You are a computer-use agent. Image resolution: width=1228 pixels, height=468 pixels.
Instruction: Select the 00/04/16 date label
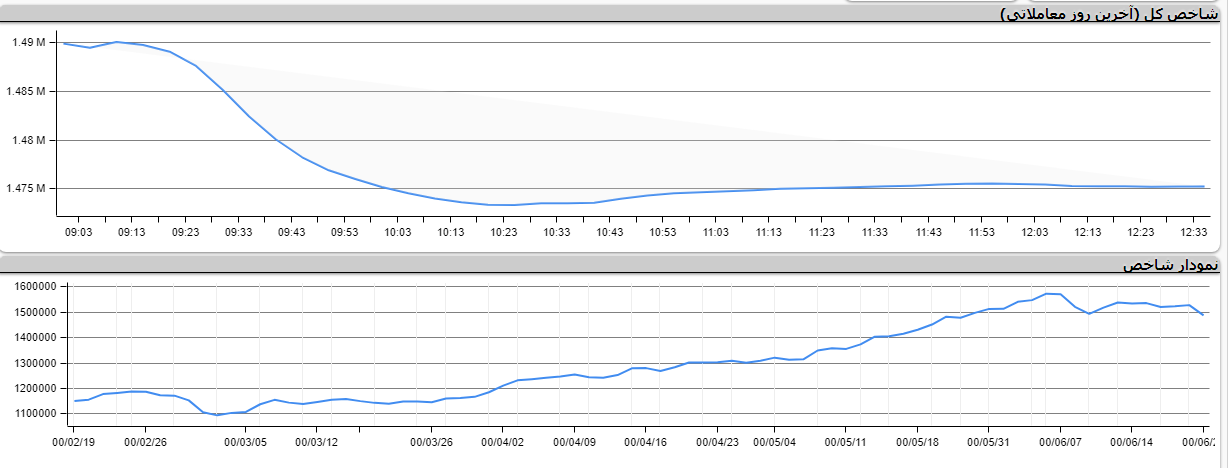(x=646, y=441)
